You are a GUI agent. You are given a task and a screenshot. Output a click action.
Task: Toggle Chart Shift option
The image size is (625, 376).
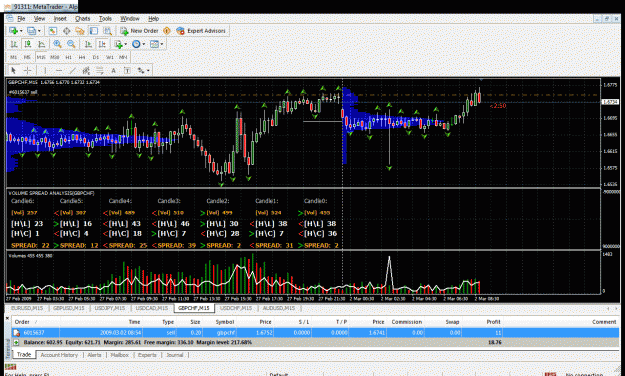[x=102, y=44]
